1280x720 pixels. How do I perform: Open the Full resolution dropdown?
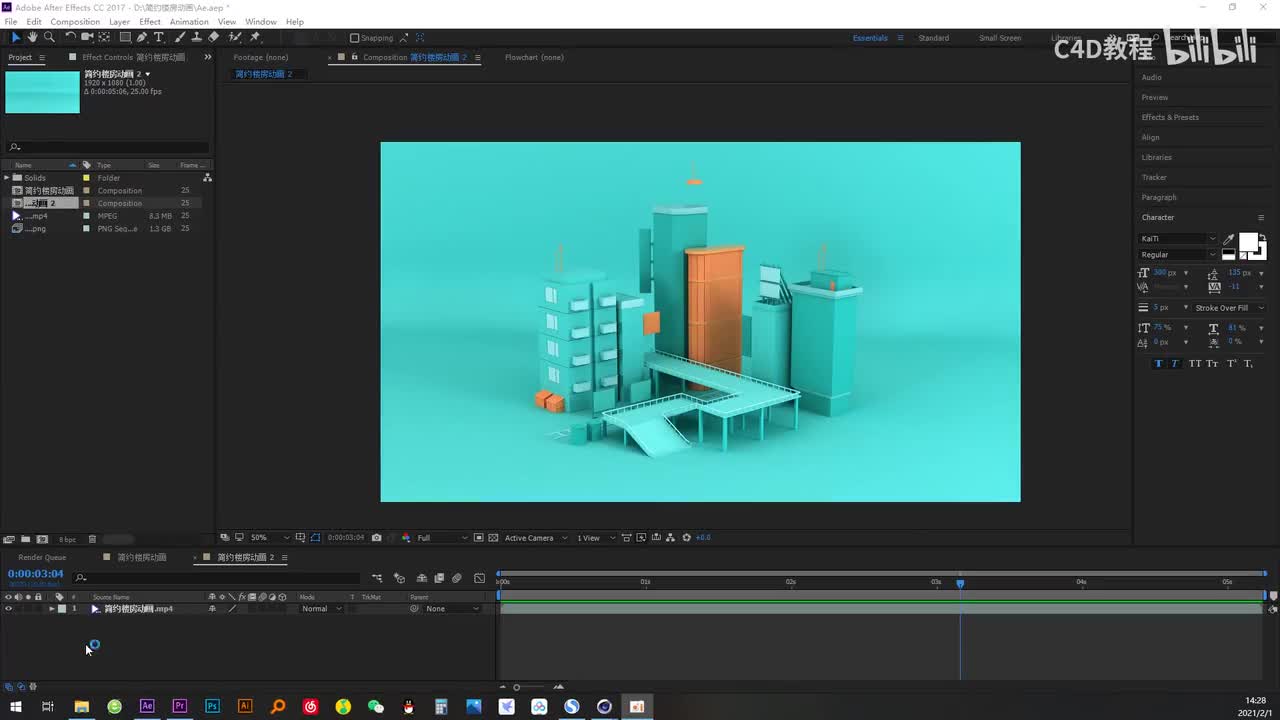(x=440, y=538)
